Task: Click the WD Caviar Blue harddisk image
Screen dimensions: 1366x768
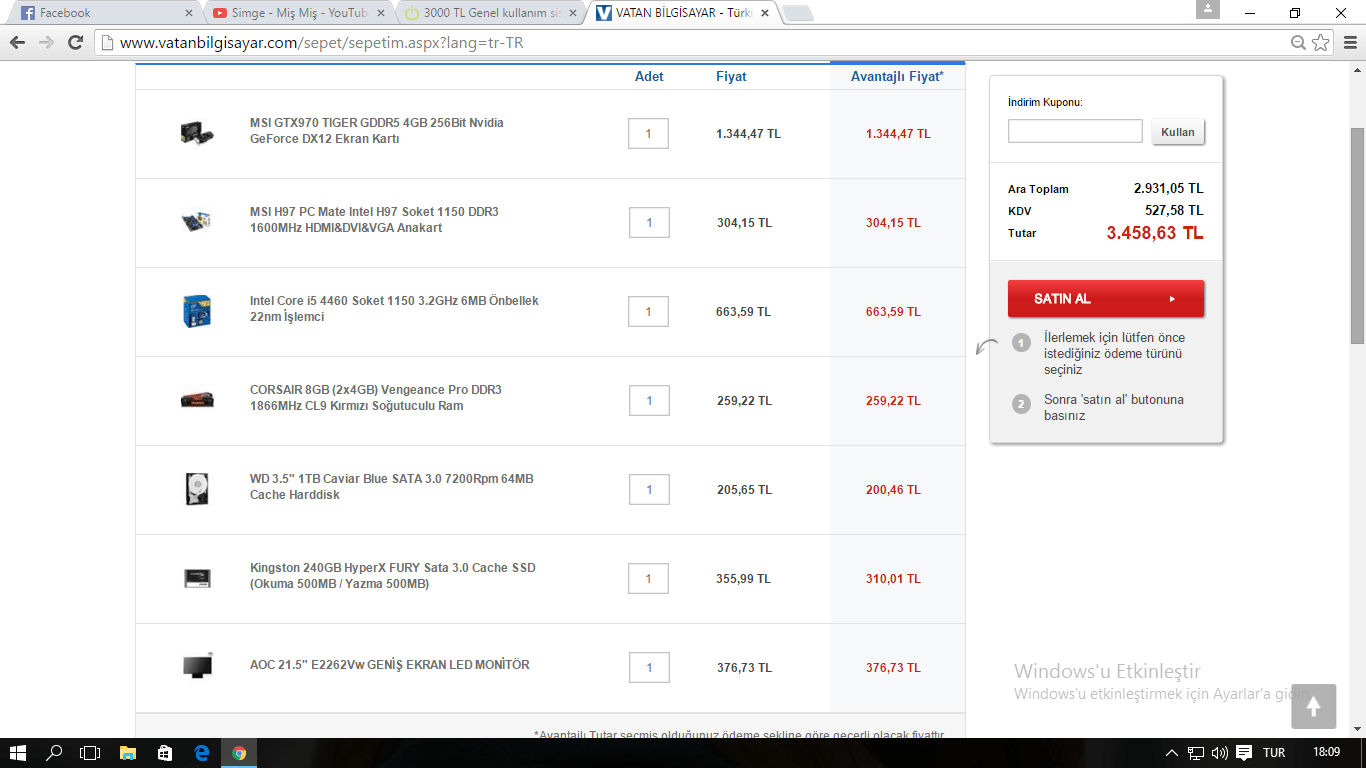Action: tap(196, 489)
